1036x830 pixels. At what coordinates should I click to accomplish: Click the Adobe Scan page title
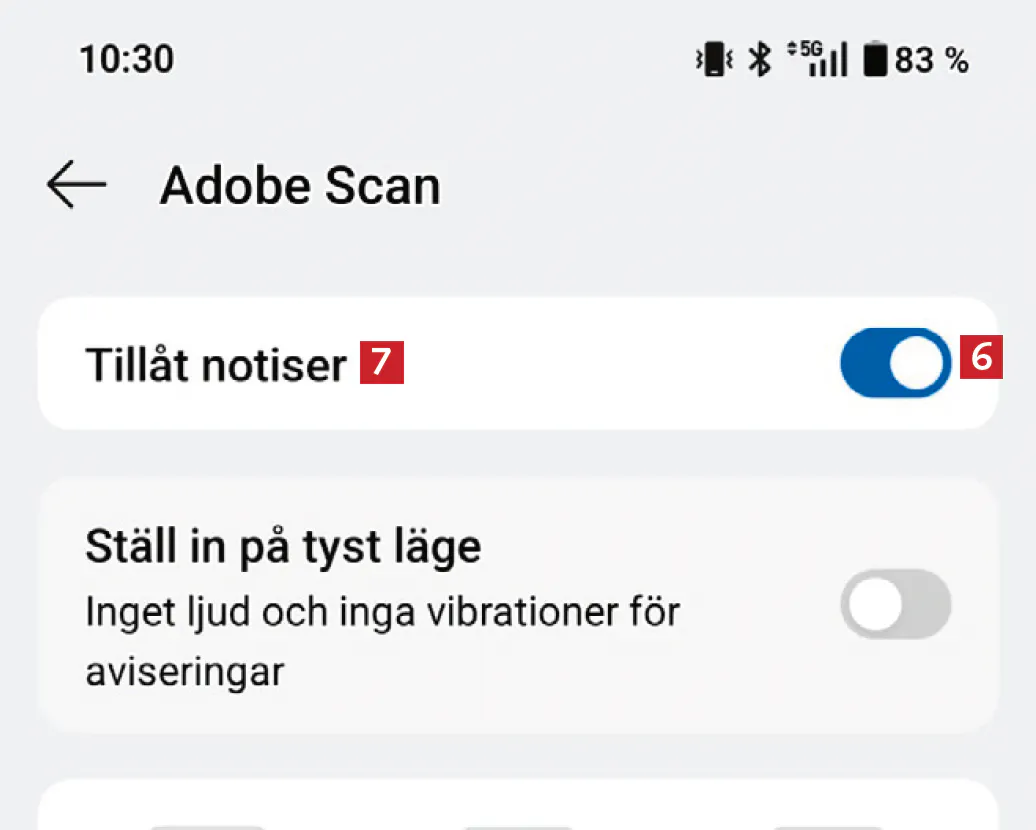(x=300, y=187)
